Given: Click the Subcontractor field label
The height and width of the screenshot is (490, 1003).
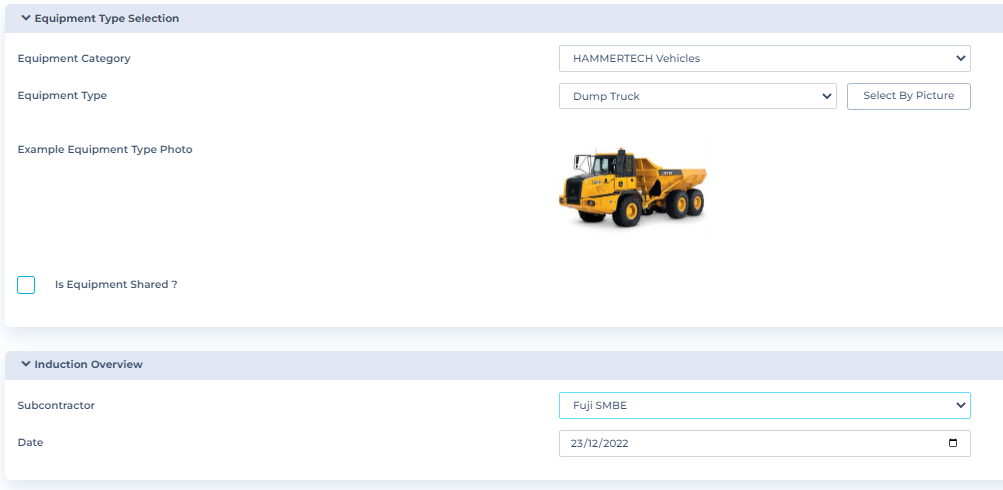Looking at the screenshot, I should 56,405.
